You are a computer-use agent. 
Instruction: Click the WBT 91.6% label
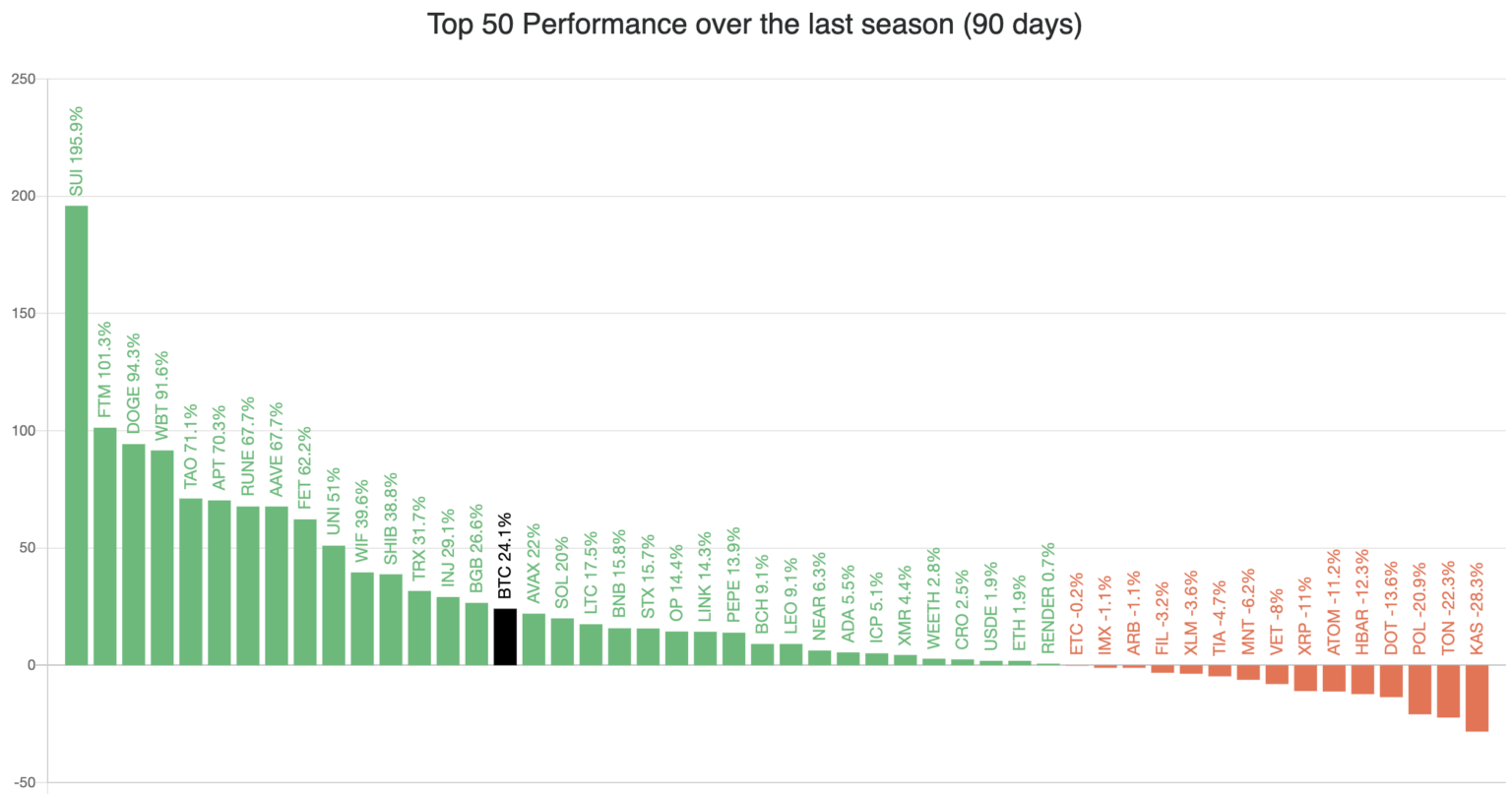[x=161, y=395]
